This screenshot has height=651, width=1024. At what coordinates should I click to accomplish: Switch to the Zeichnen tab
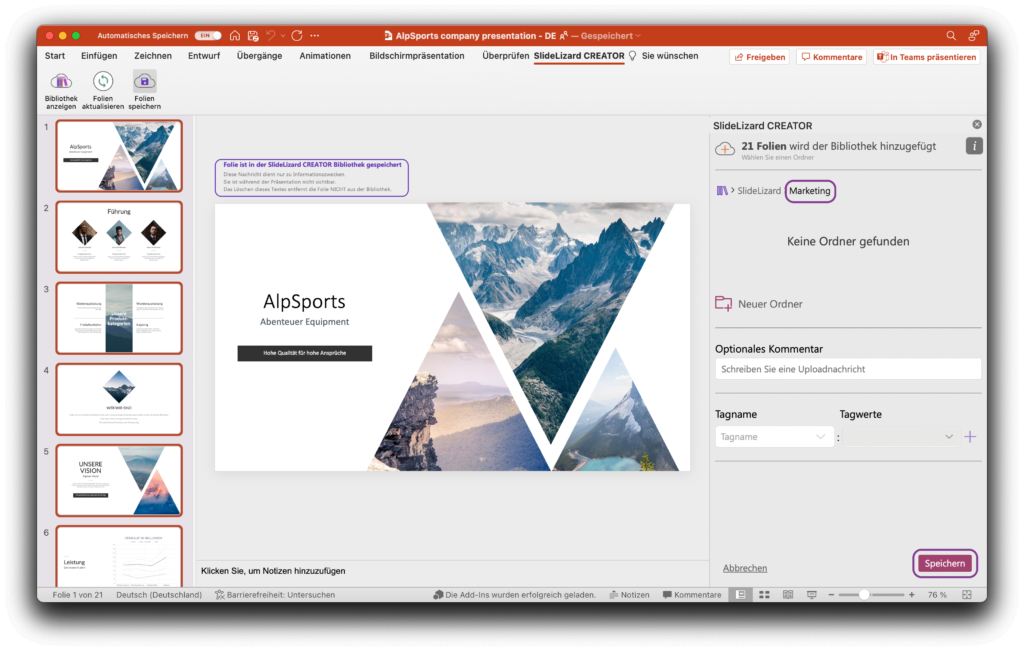(x=153, y=56)
